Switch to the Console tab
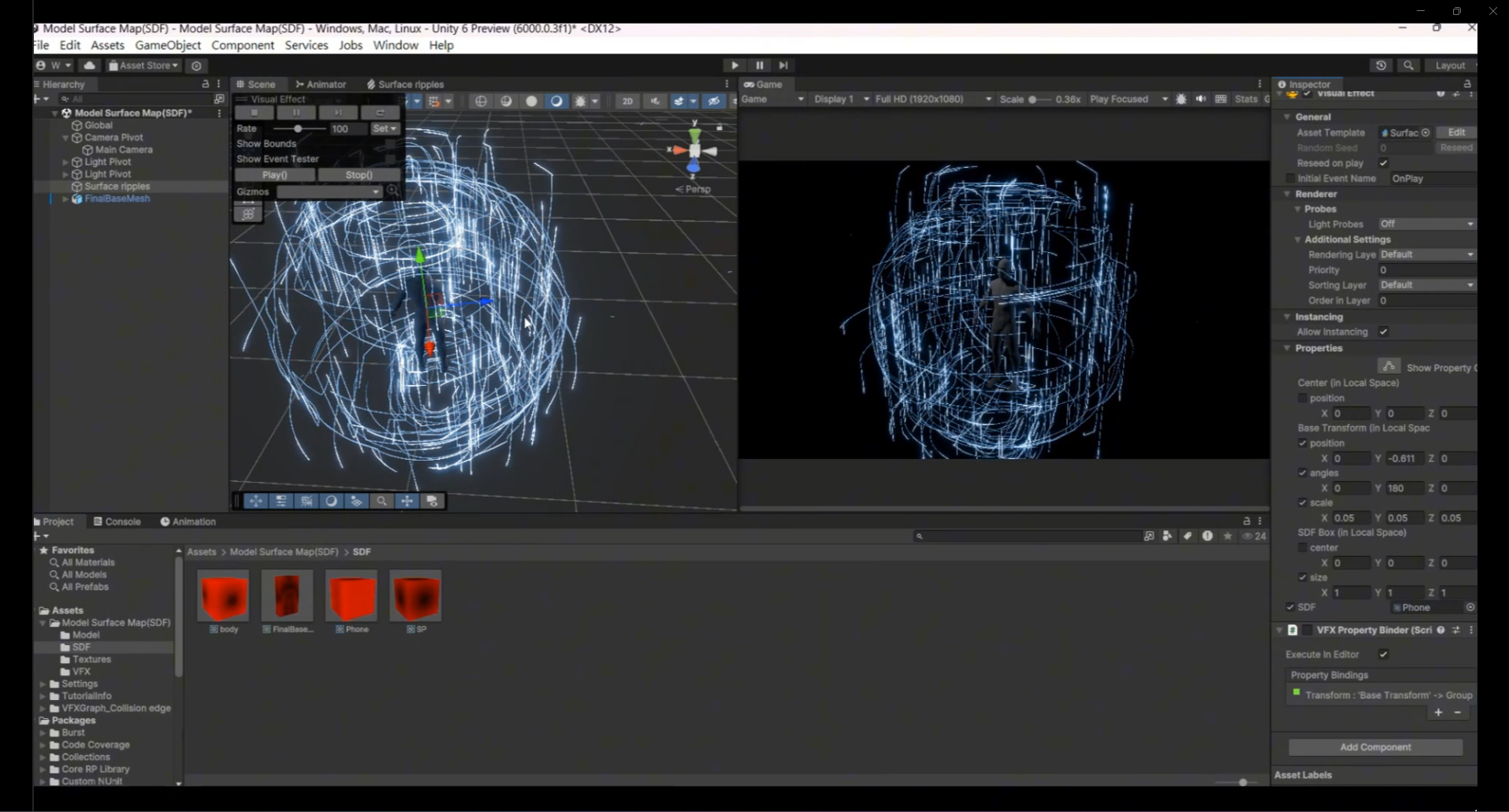The height and width of the screenshot is (812, 1509). click(x=117, y=521)
